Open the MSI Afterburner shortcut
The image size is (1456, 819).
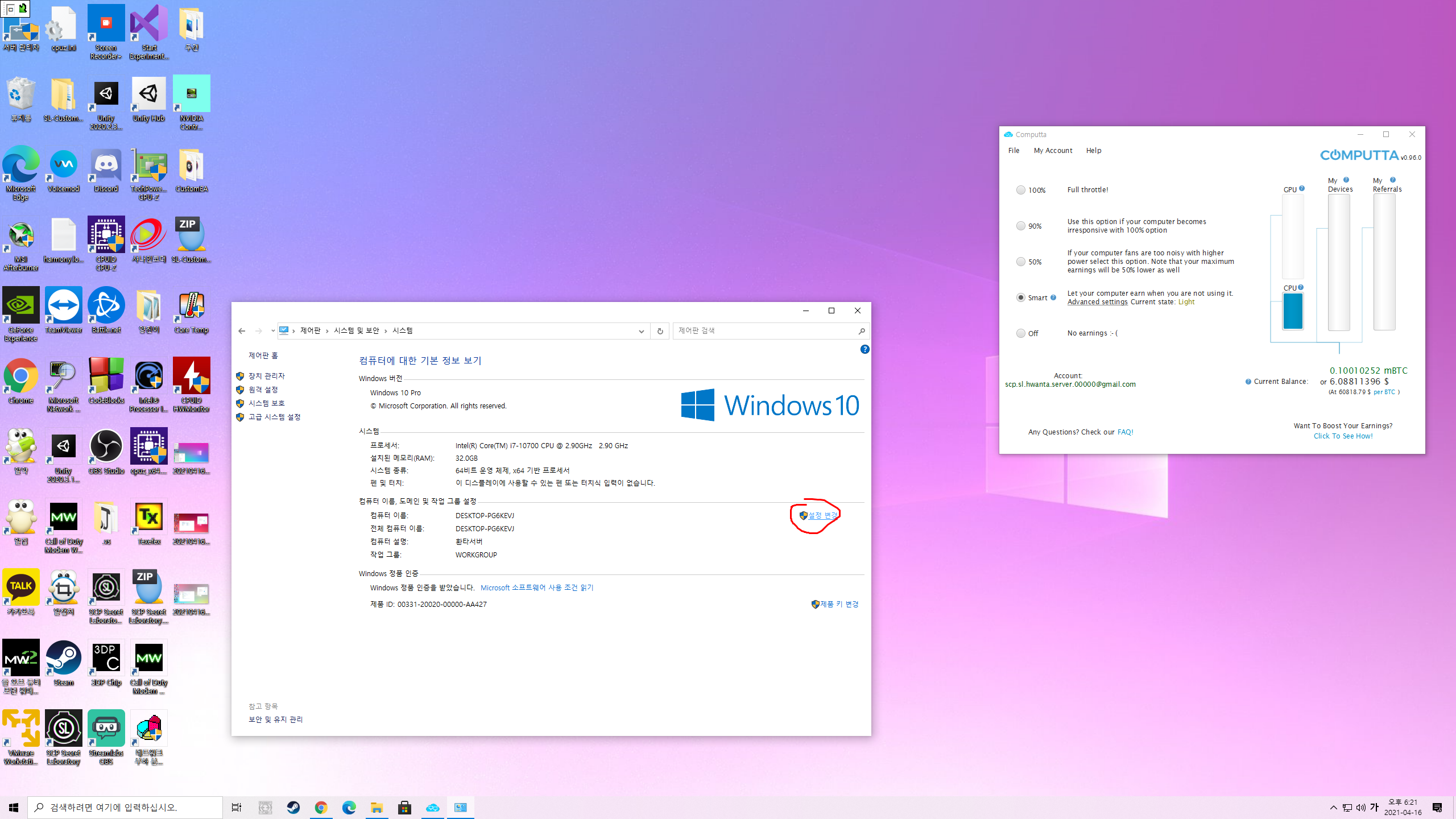(21, 245)
